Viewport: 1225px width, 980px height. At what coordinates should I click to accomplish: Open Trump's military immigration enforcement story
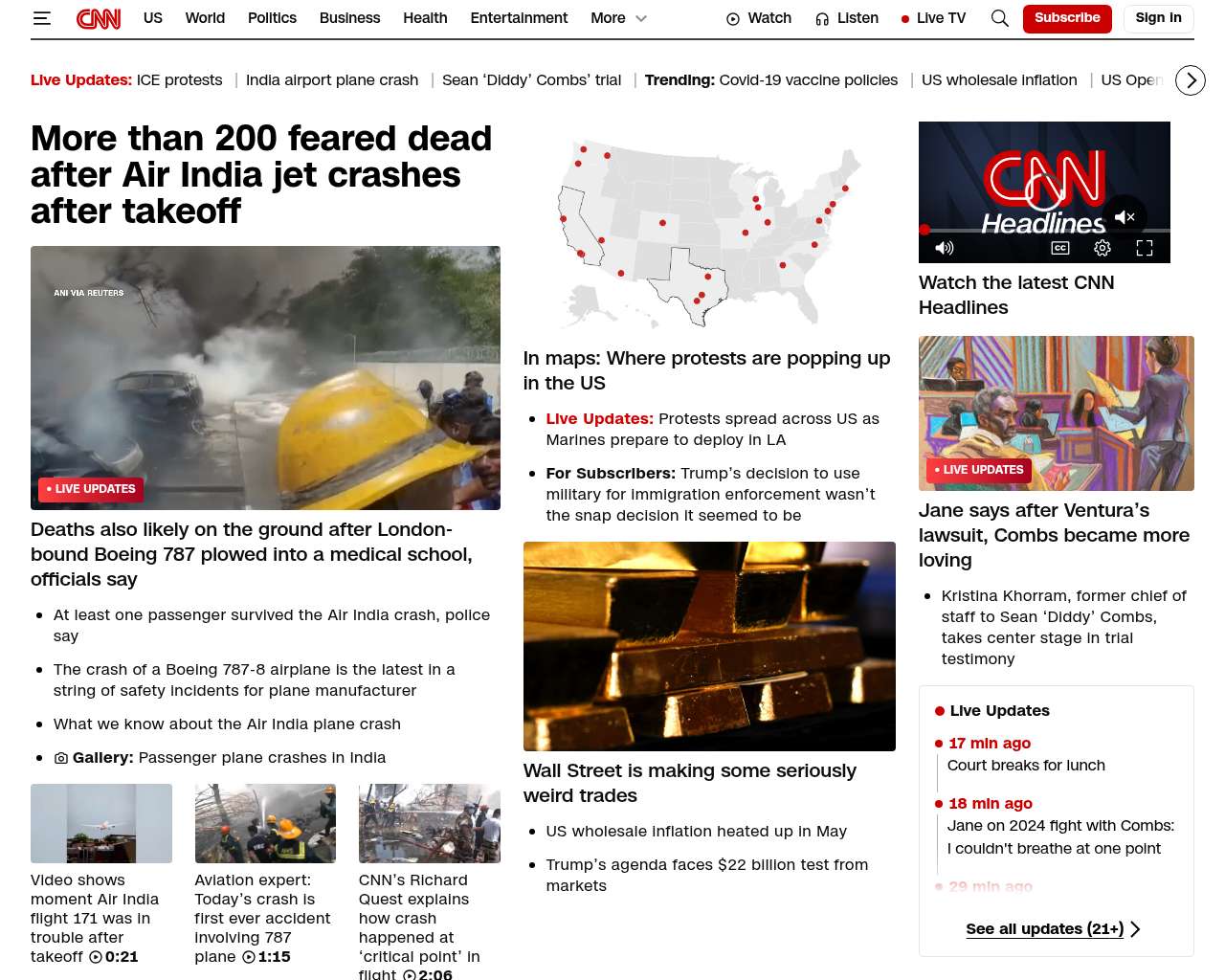[x=711, y=495]
